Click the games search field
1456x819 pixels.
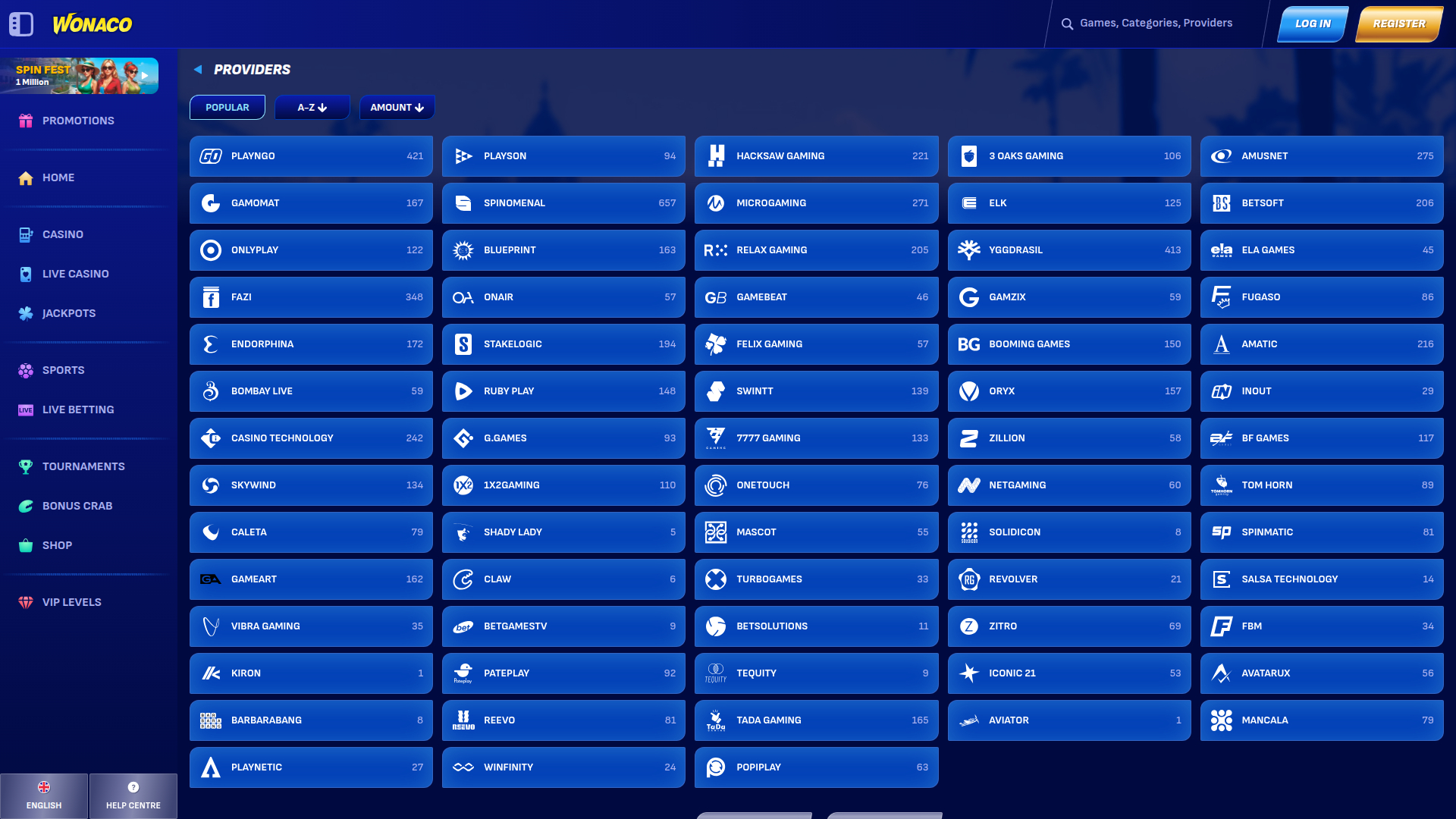tap(1156, 24)
